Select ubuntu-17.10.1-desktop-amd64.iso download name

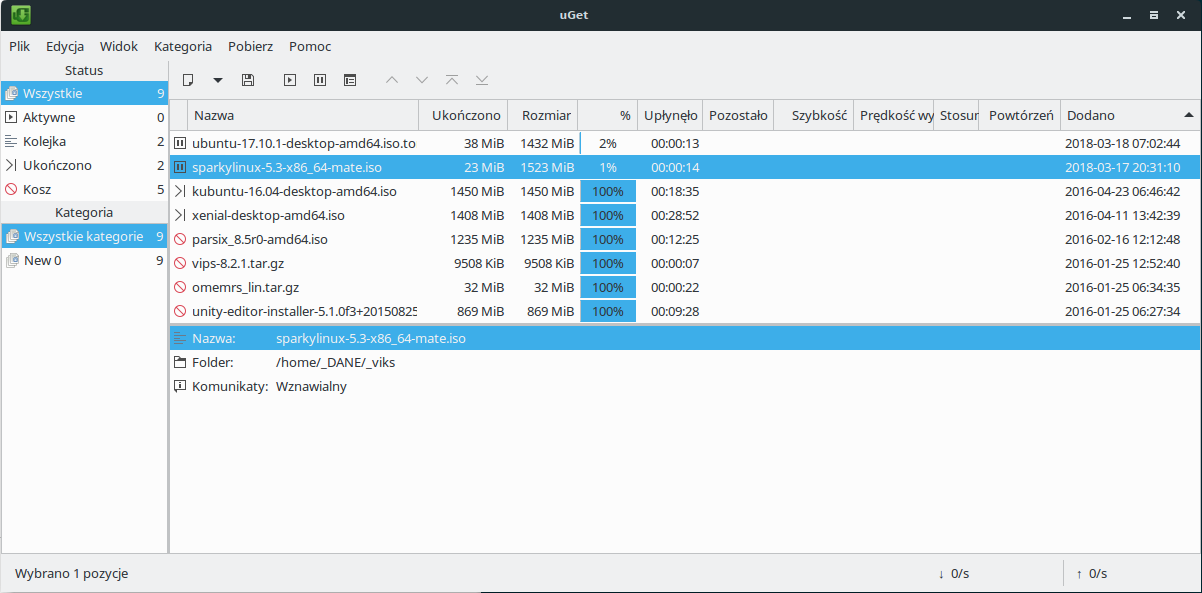[304, 143]
